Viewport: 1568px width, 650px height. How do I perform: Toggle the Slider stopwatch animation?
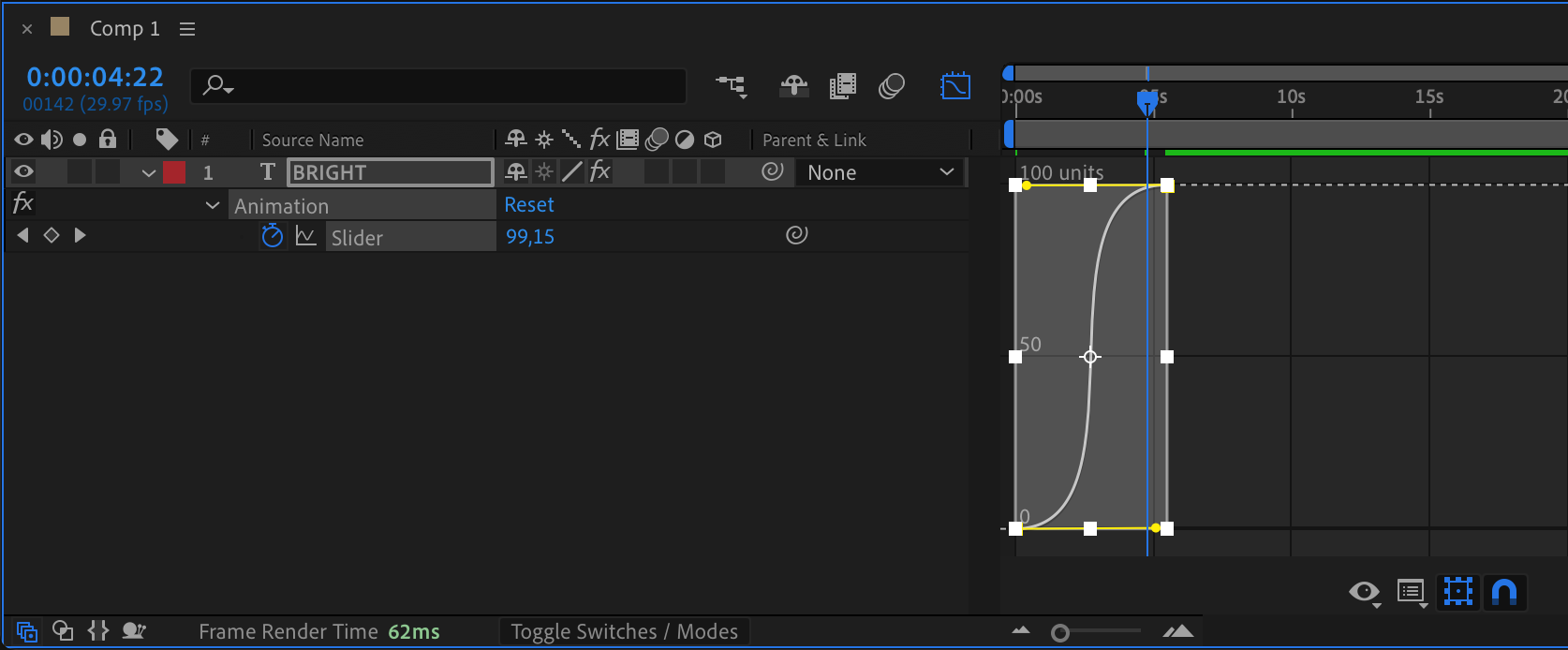point(272,236)
